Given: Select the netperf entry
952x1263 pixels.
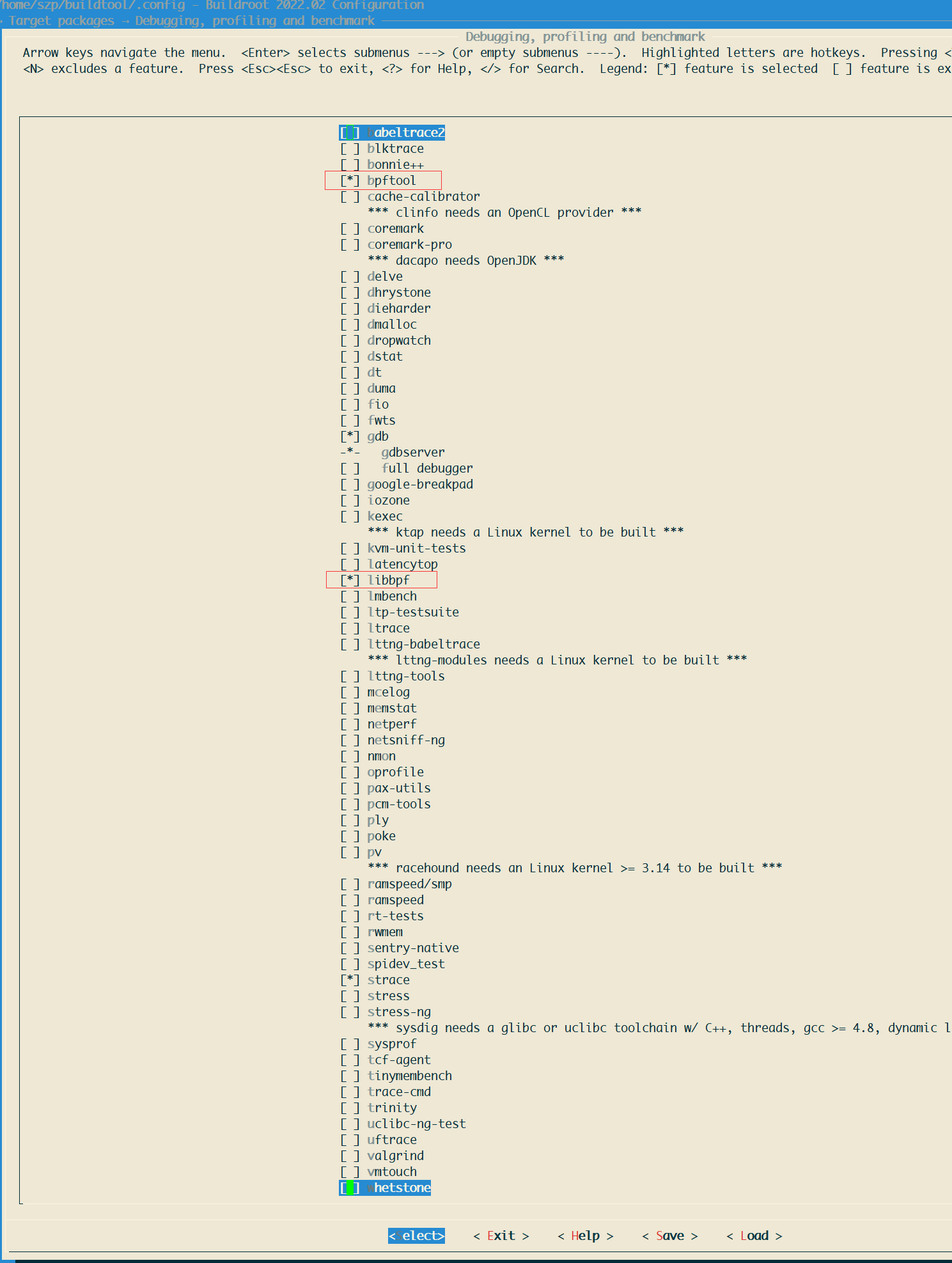Looking at the screenshot, I should click(x=378, y=724).
